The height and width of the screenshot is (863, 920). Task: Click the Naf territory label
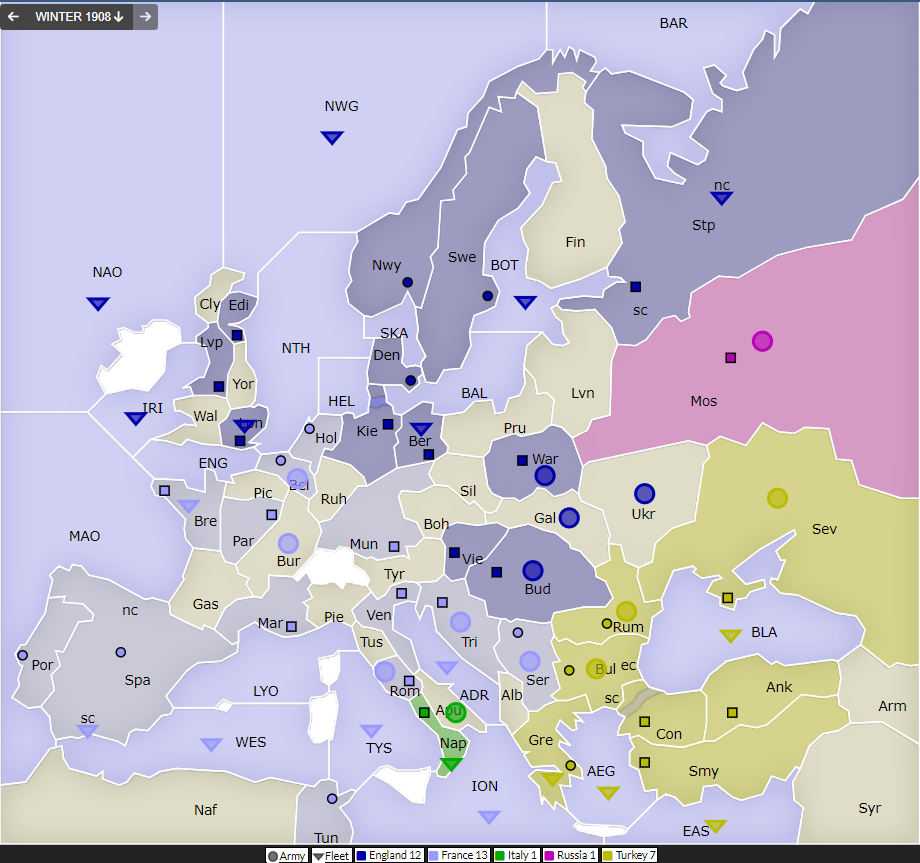pyautogui.click(x=205, y=810)
